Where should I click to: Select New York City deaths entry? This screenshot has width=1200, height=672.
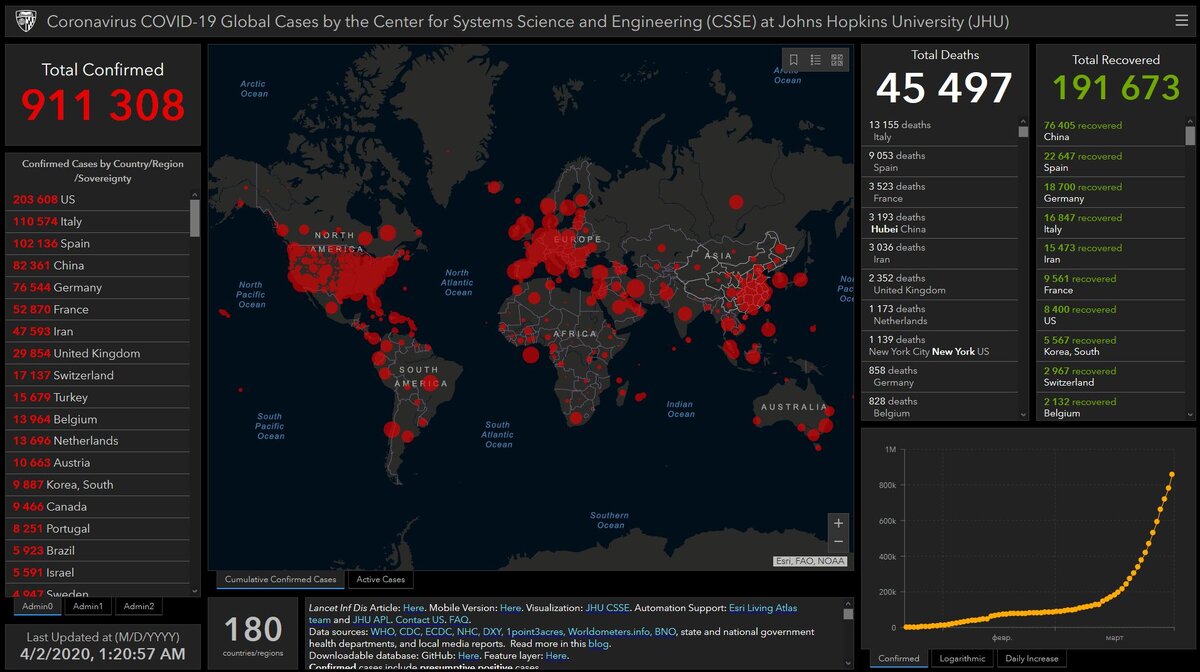coord(940,346)
